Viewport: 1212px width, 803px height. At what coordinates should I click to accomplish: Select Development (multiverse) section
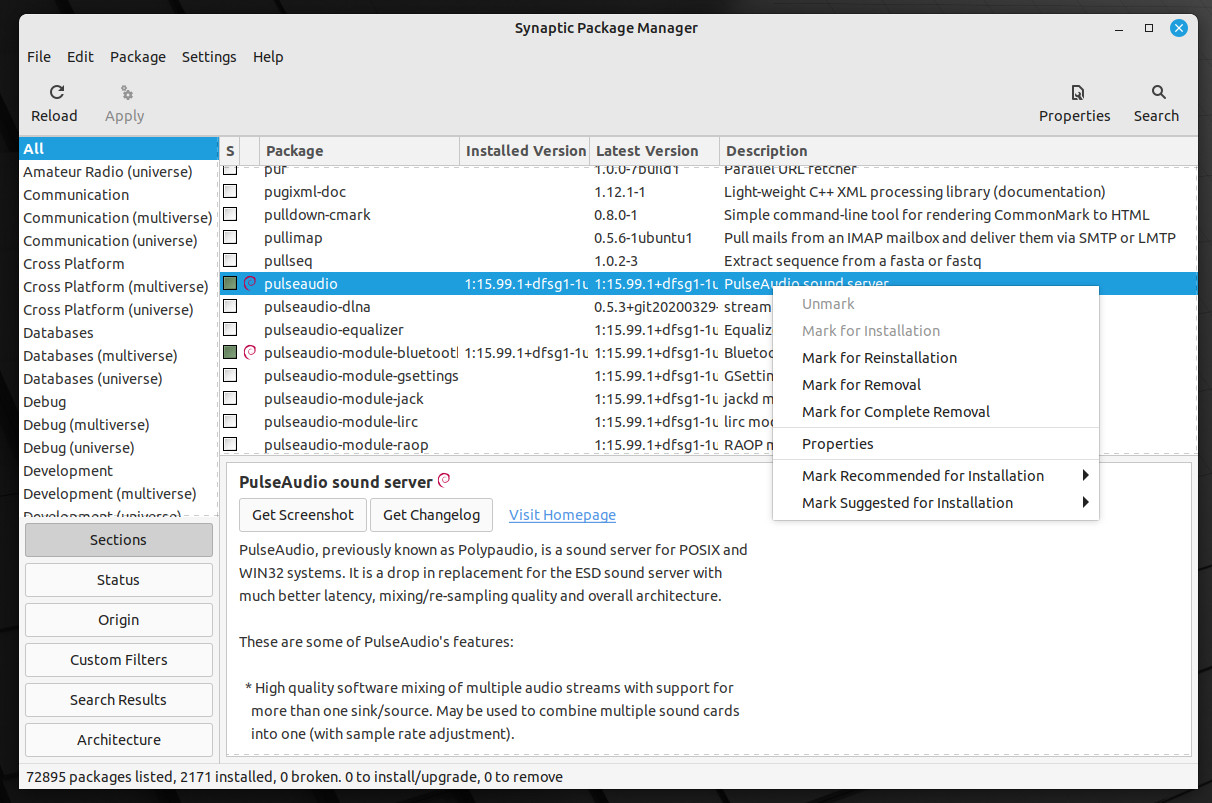118,494
